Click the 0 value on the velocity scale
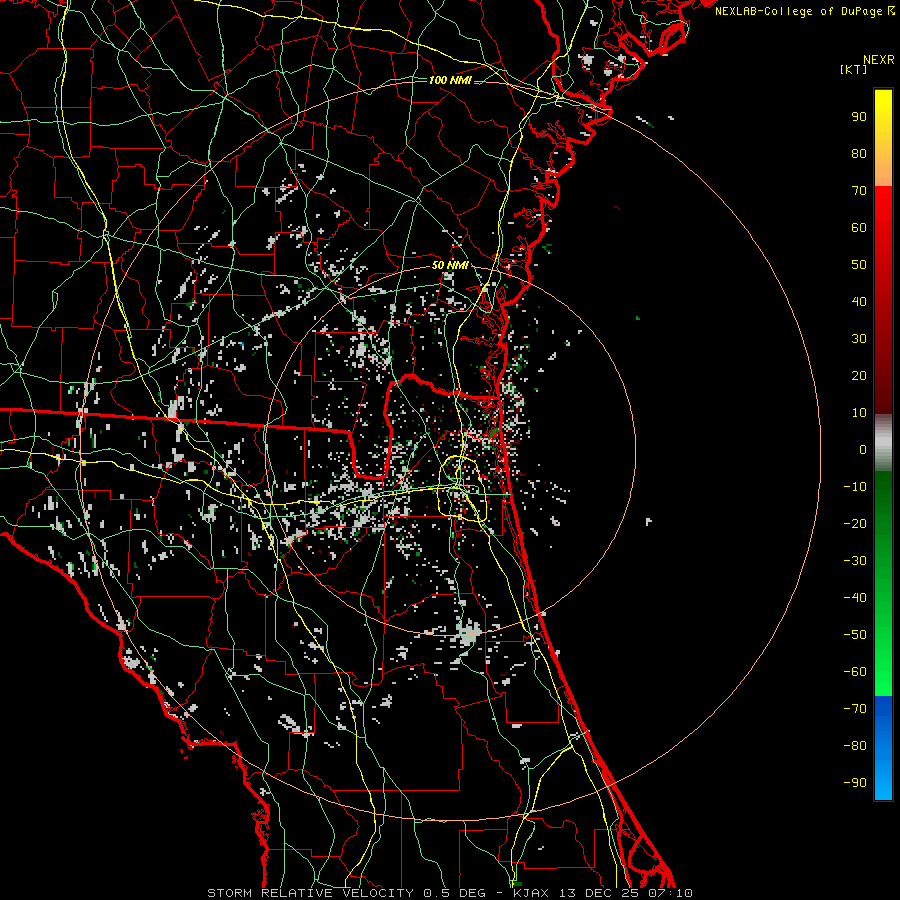 pyautogui.click(x=863, y=449)
